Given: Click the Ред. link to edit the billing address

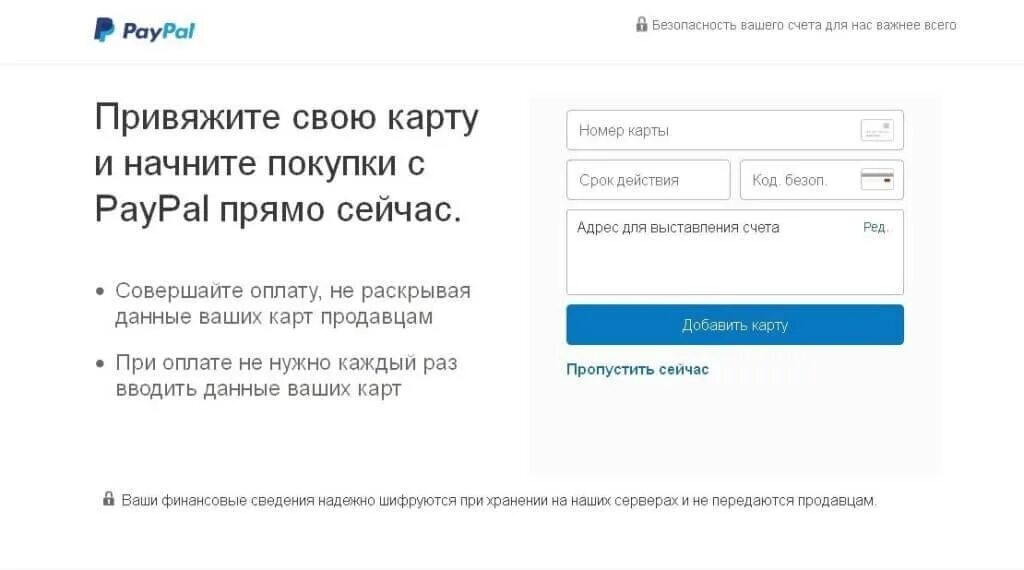Looking at the screenshot, I should 875,227.
